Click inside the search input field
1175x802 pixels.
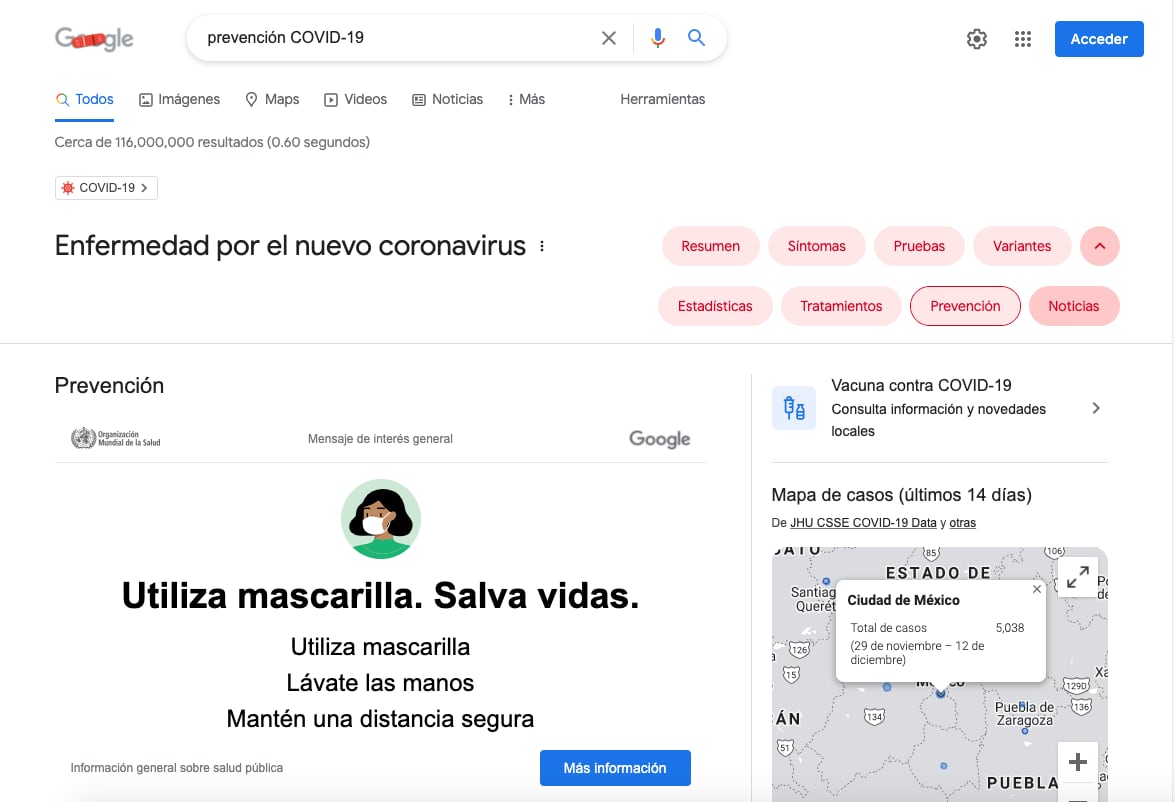coord(400,37)
